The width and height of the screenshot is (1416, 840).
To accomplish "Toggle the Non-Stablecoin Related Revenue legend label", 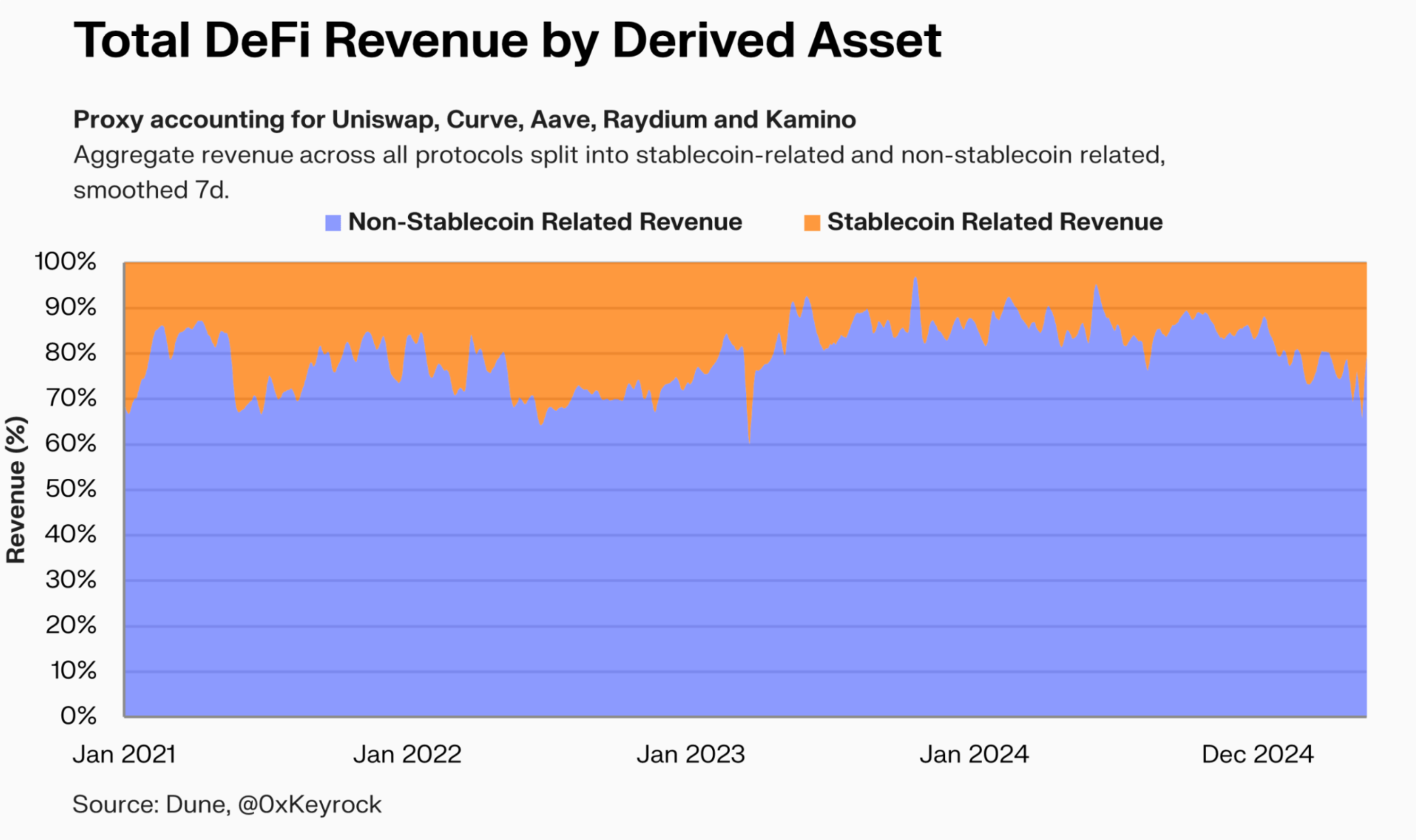I will 544,222.
